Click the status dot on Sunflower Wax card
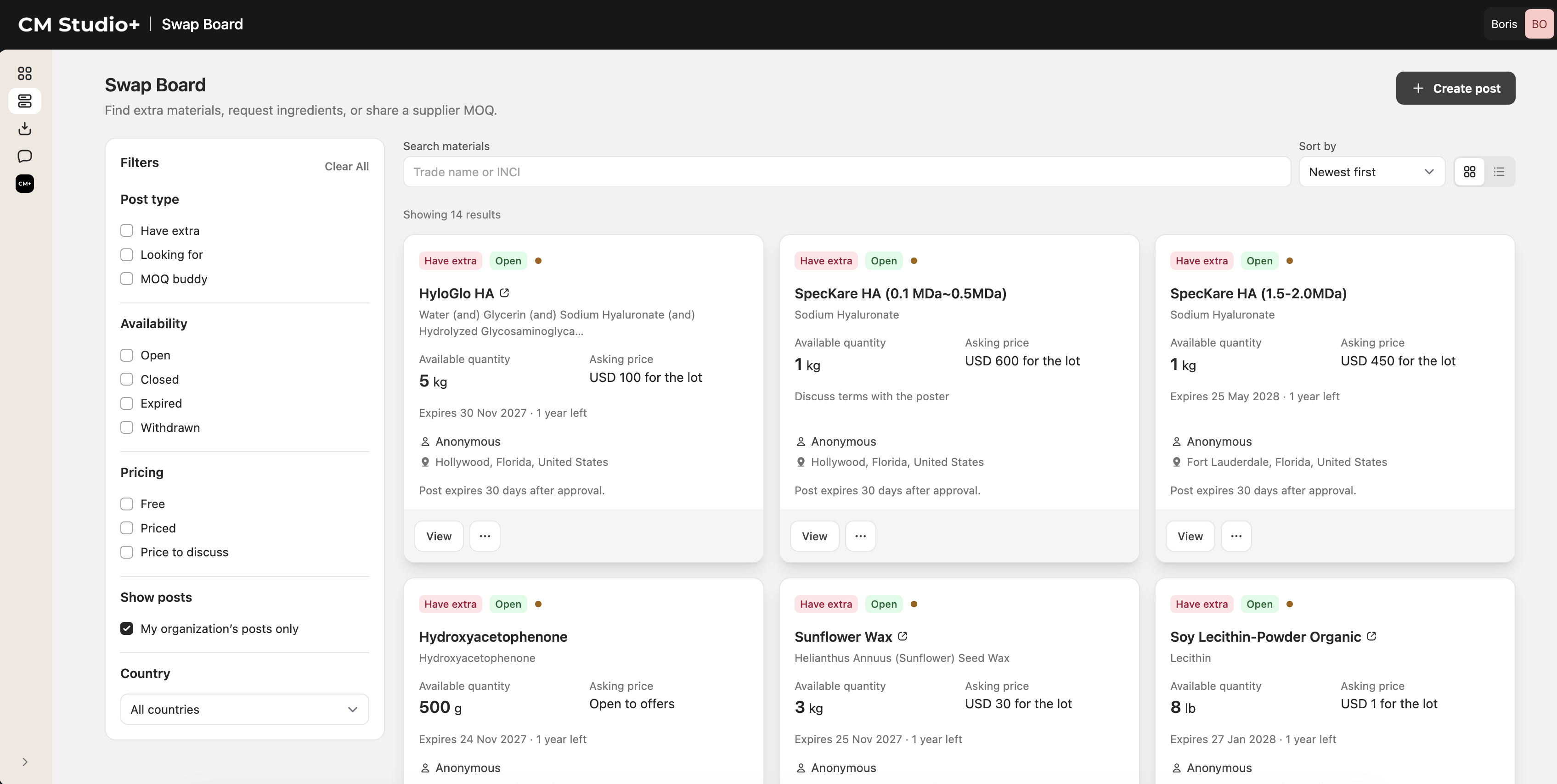Screen dimensions: 1557x784 point(914,604)
